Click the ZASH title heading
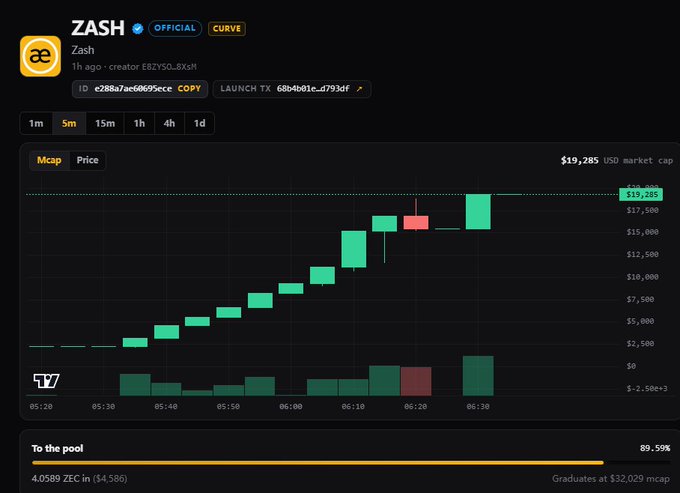The image size is (680, 493). (x=98, y=28)
